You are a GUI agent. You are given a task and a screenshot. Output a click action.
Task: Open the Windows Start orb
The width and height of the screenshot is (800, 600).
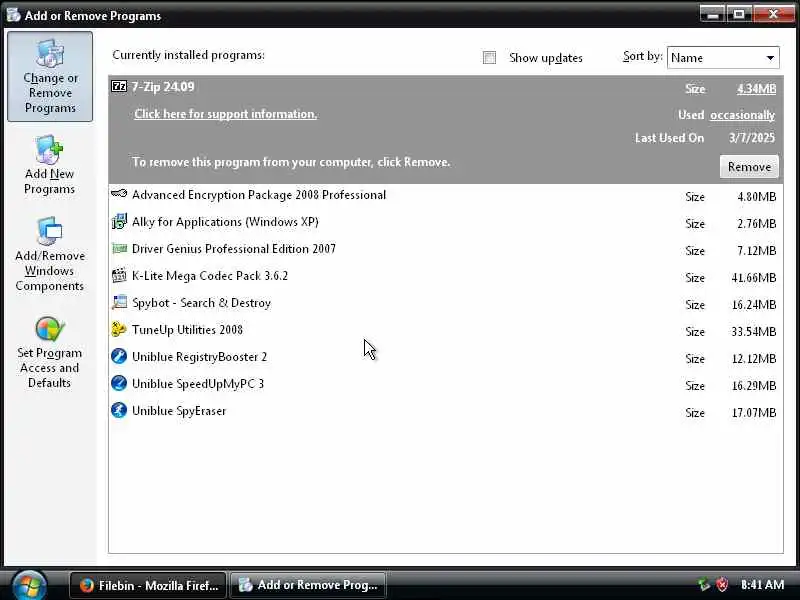coord(29,586)
